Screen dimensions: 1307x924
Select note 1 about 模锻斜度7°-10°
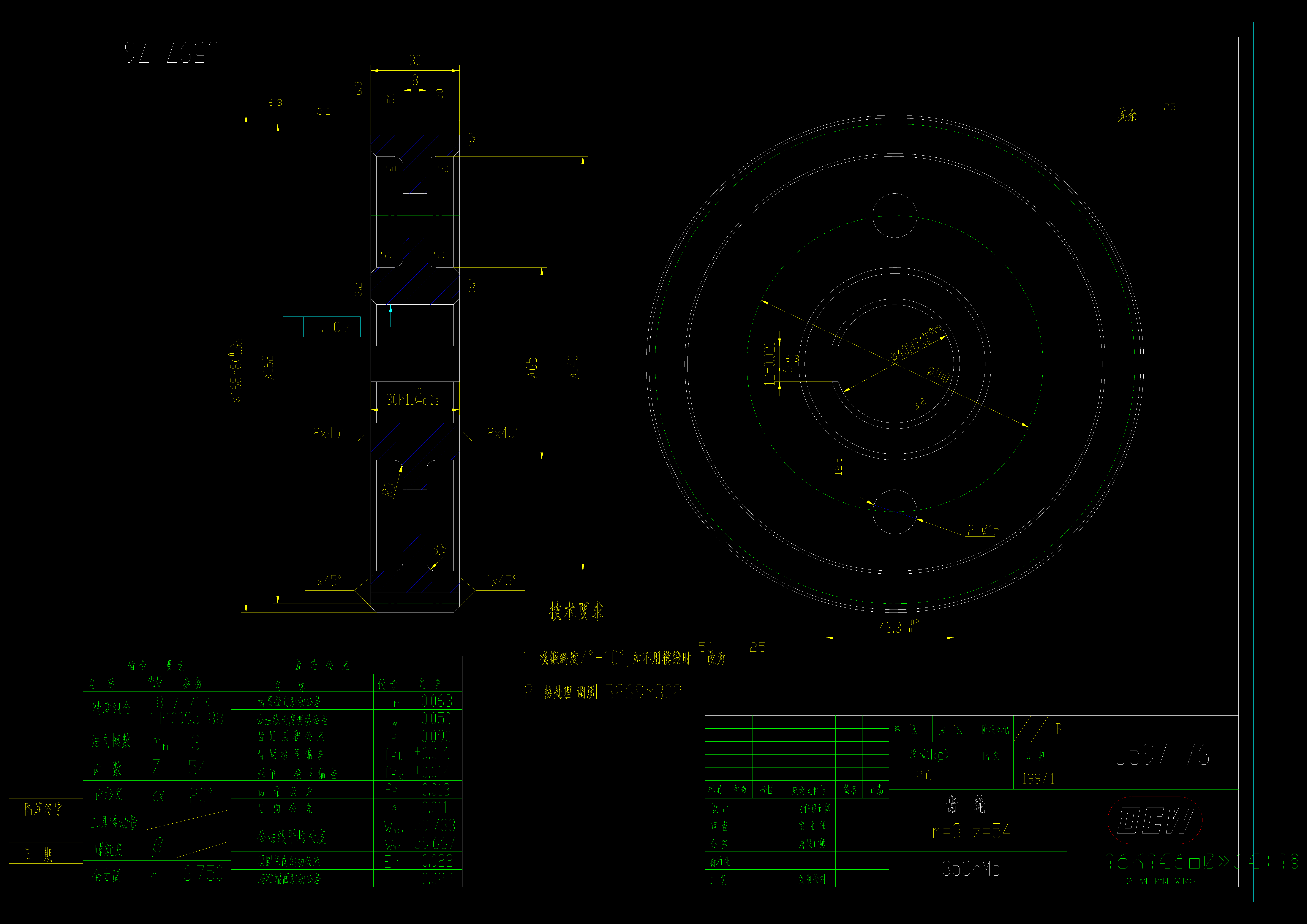click(625, 658)
